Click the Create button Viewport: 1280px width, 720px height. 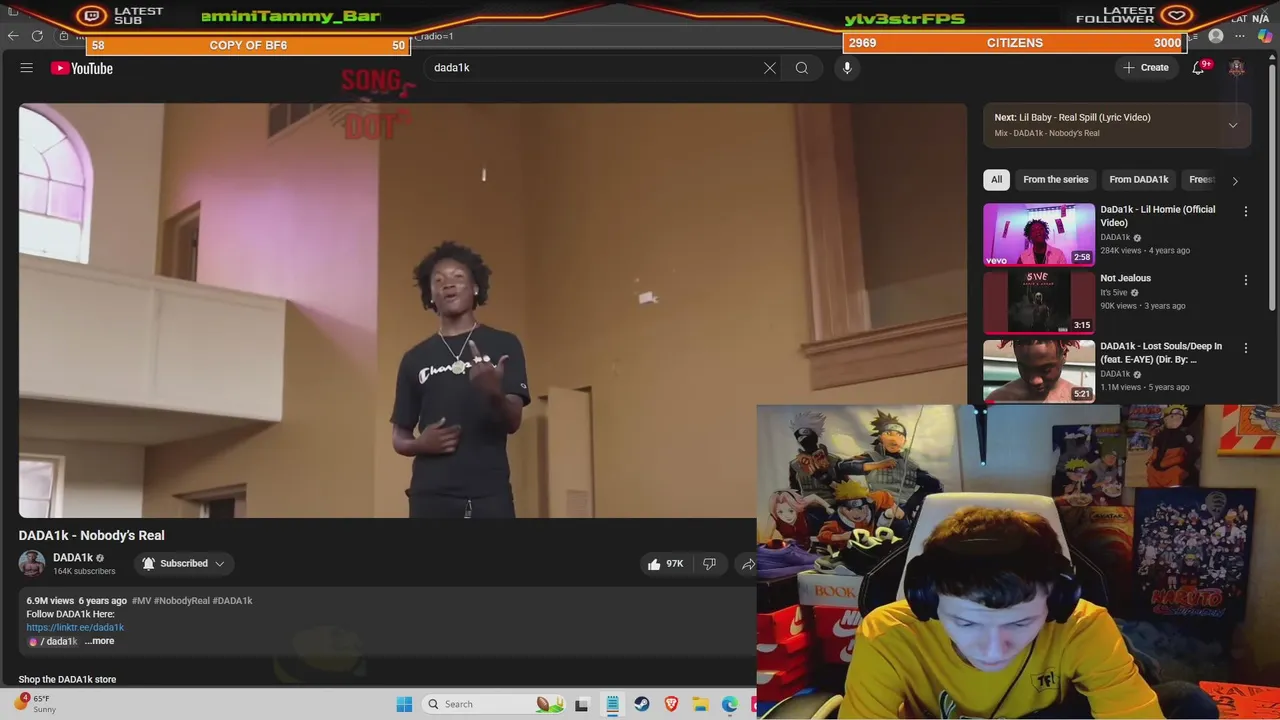(x=1145, y=68)
